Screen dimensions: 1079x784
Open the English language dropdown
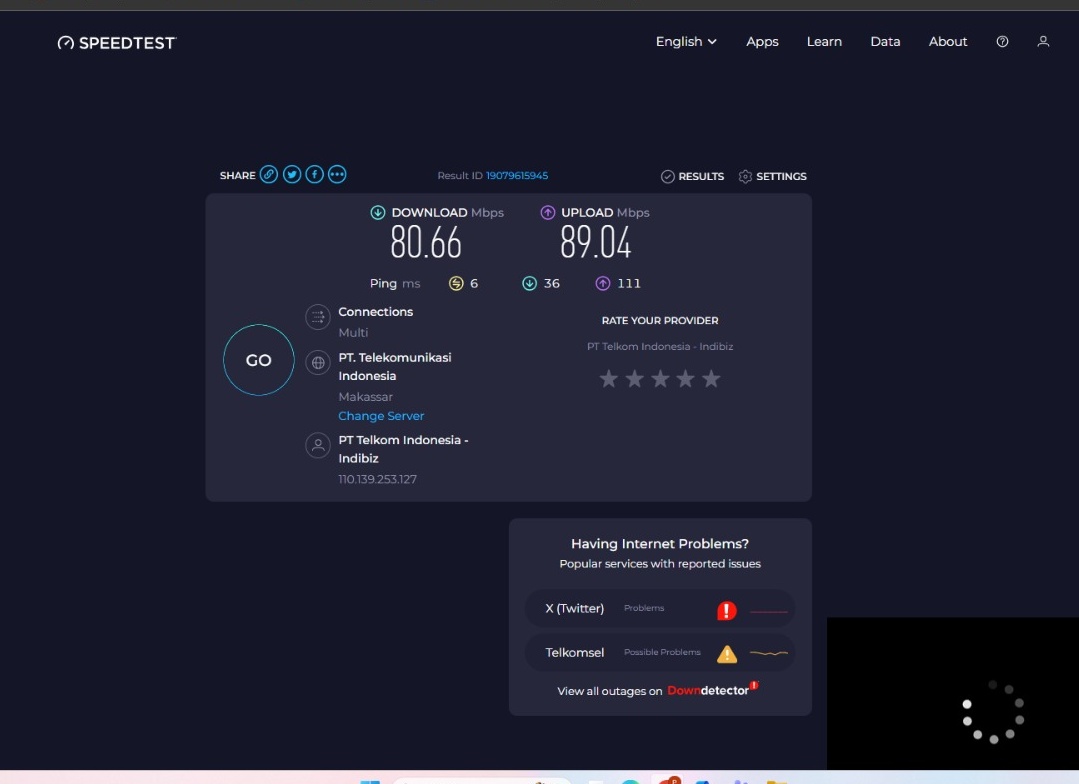coord(686,41)
